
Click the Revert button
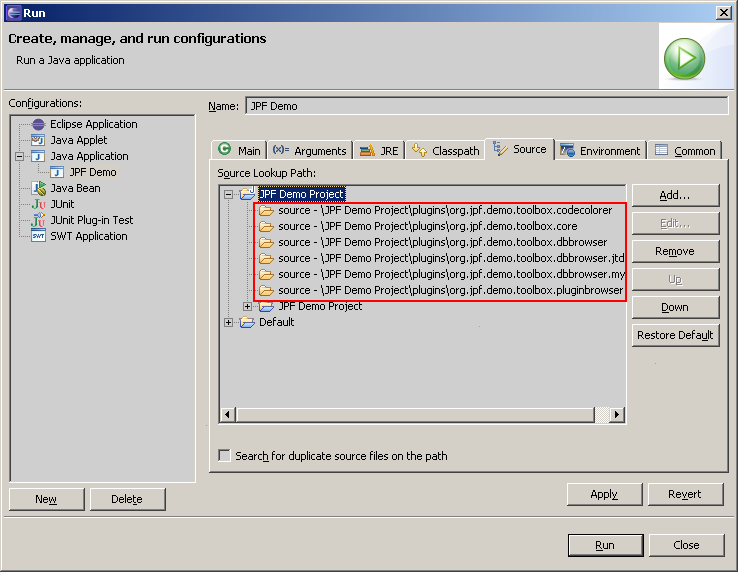pyautogui.click(x=685, y=494)
